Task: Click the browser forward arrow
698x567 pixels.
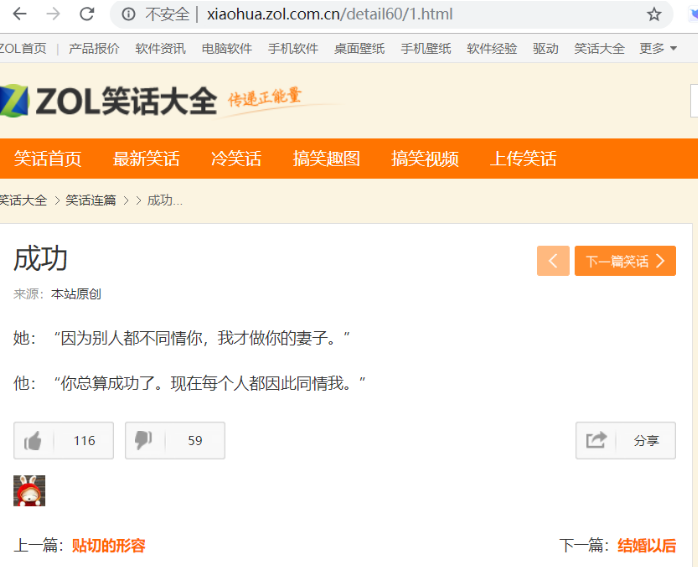Action: tap(53, 14)
